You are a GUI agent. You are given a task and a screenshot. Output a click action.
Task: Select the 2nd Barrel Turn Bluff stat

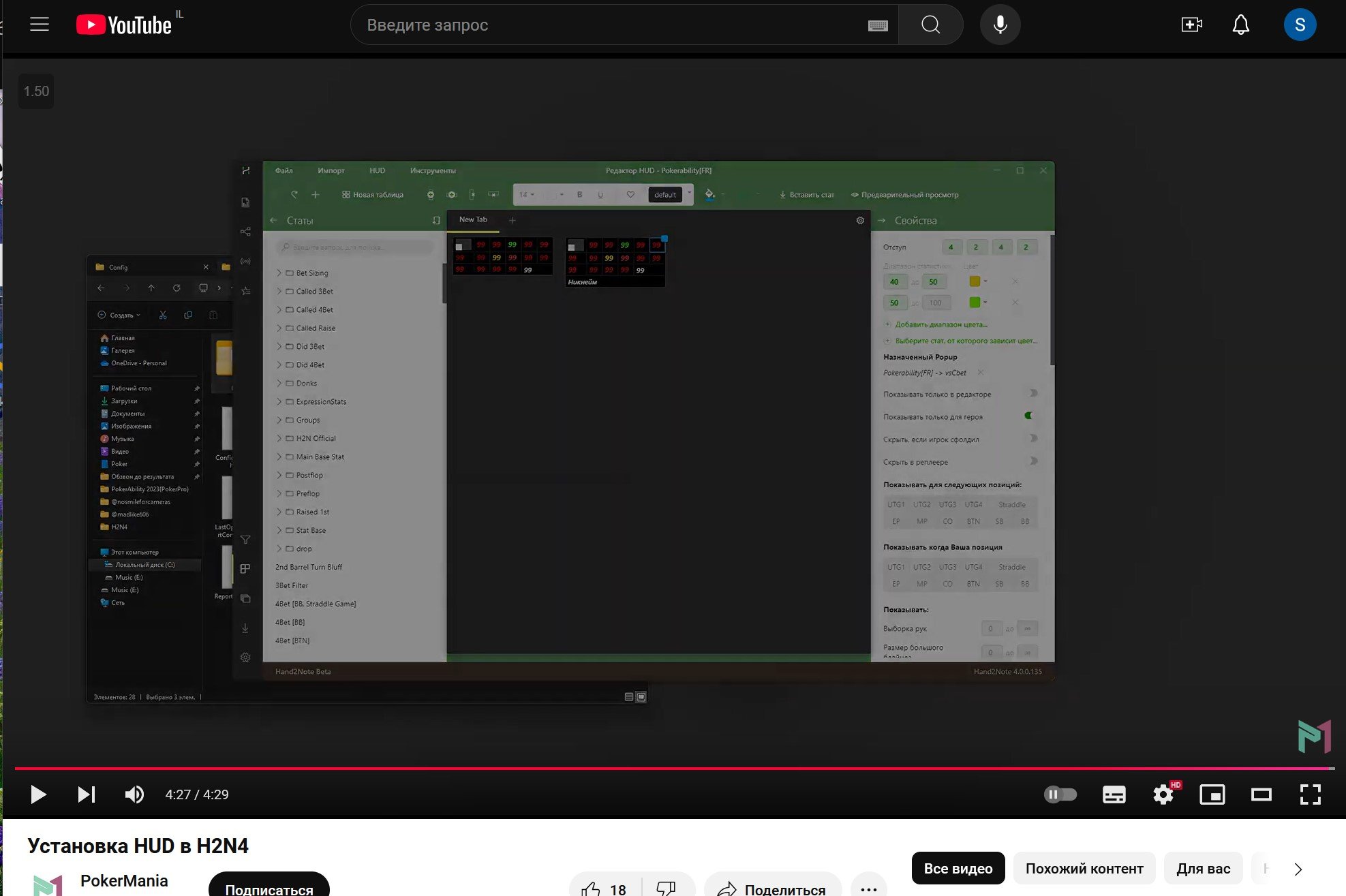click(x=309, y=567)
